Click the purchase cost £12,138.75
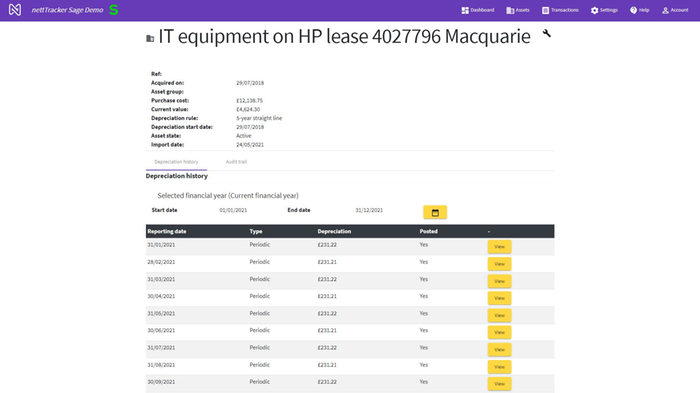 249,100
